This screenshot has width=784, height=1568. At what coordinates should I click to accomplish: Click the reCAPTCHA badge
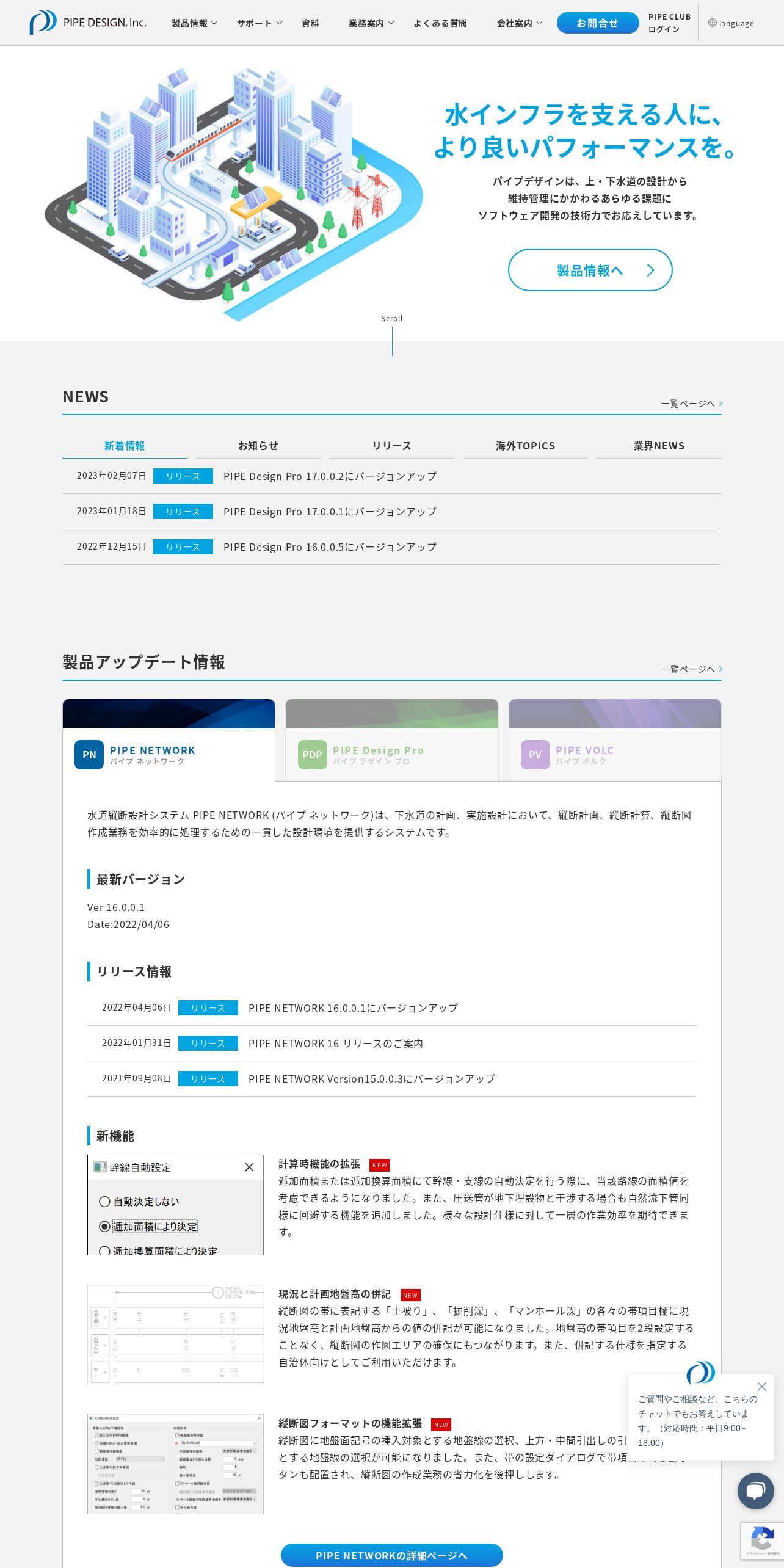(x=762, y=1541)
